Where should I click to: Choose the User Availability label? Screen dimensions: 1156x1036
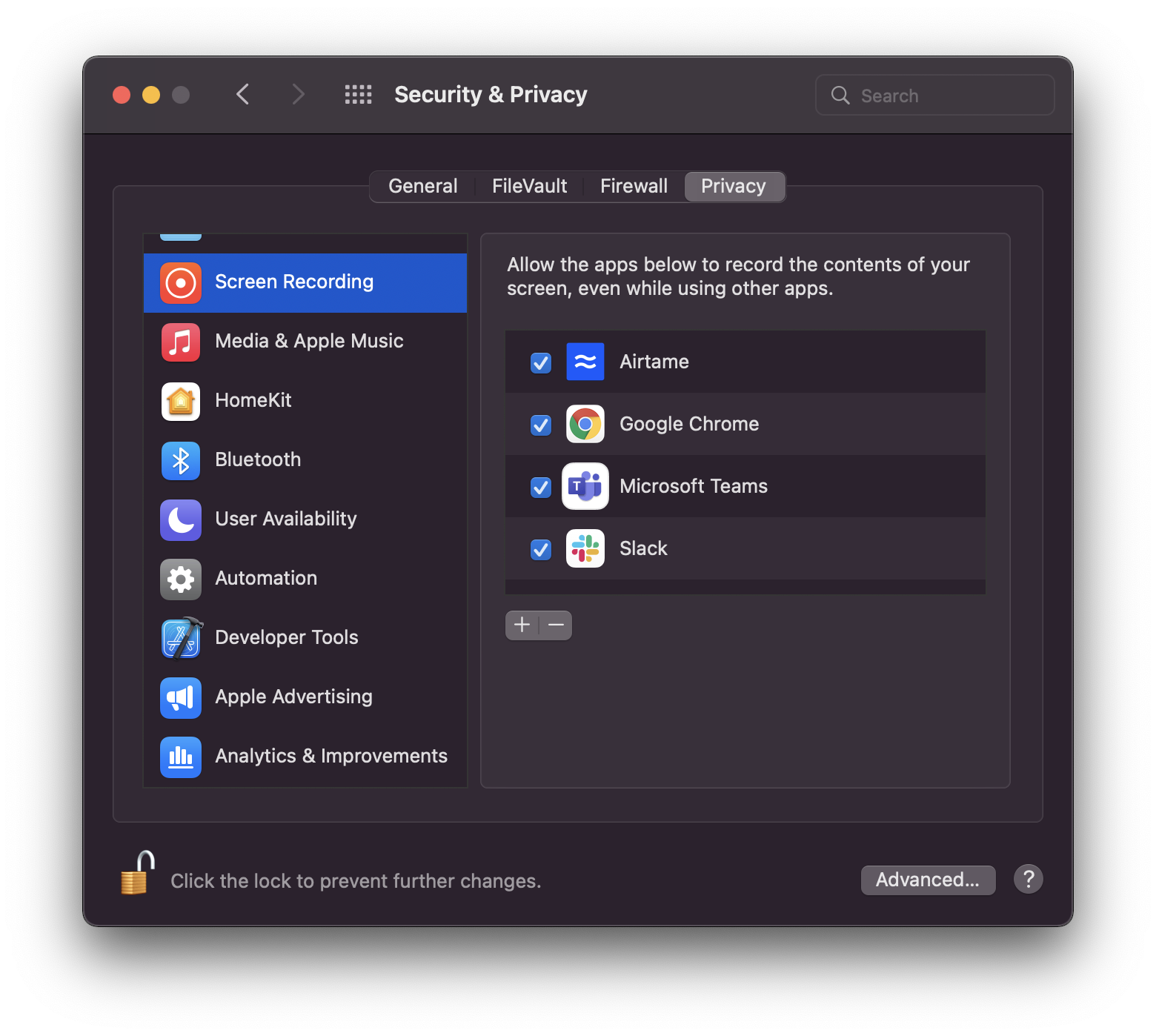coord(286,519)
